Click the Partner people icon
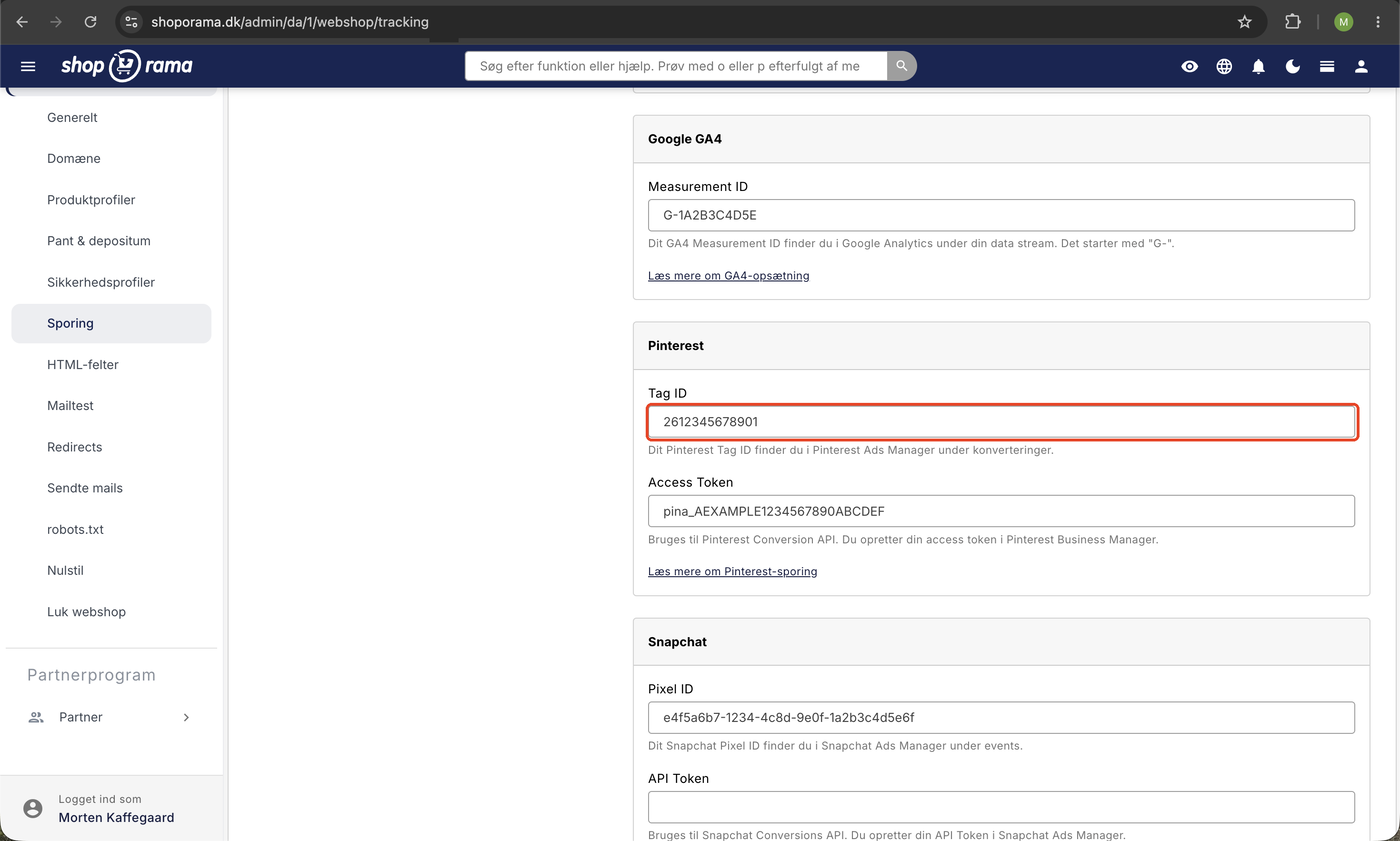1400x841 pixels. pos(36,717)
